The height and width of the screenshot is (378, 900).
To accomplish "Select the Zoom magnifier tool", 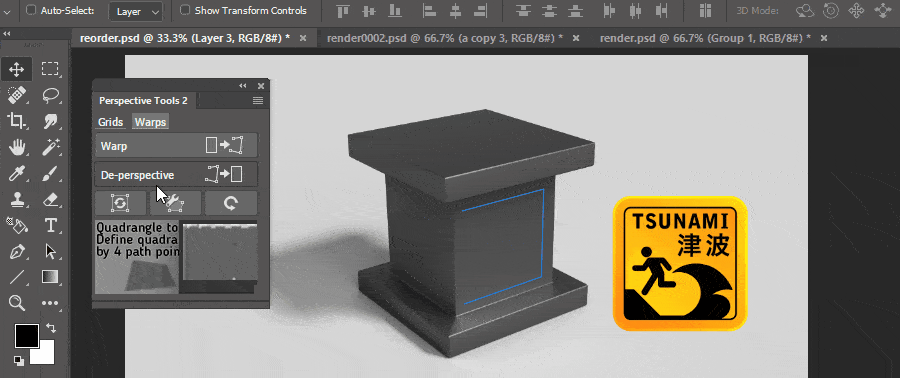I will 17,303.
